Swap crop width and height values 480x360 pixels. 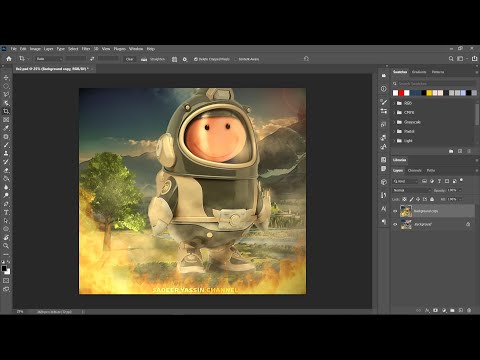pyautogui.click(x=92, y=59)
